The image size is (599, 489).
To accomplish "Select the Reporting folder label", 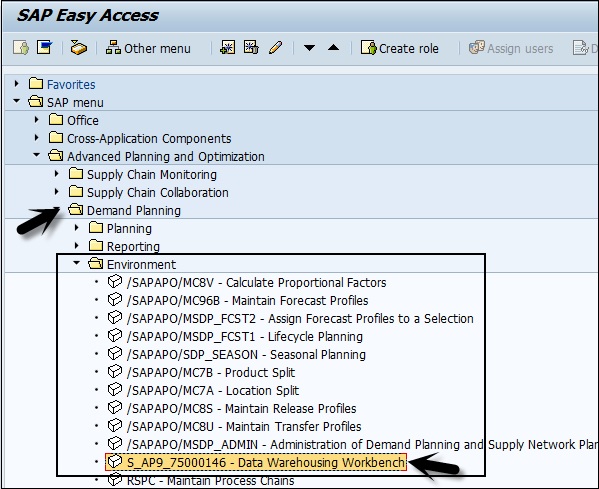I will [133, 246].
